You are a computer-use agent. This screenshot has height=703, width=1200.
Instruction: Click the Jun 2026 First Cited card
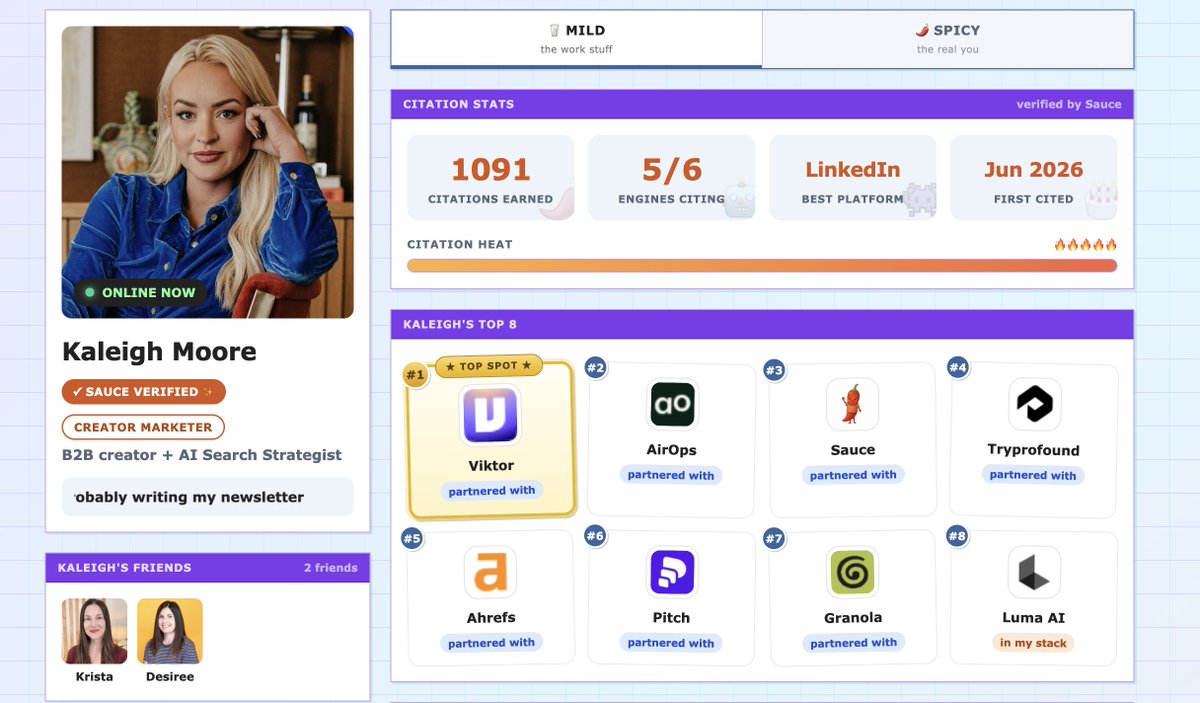point(1034,178)
